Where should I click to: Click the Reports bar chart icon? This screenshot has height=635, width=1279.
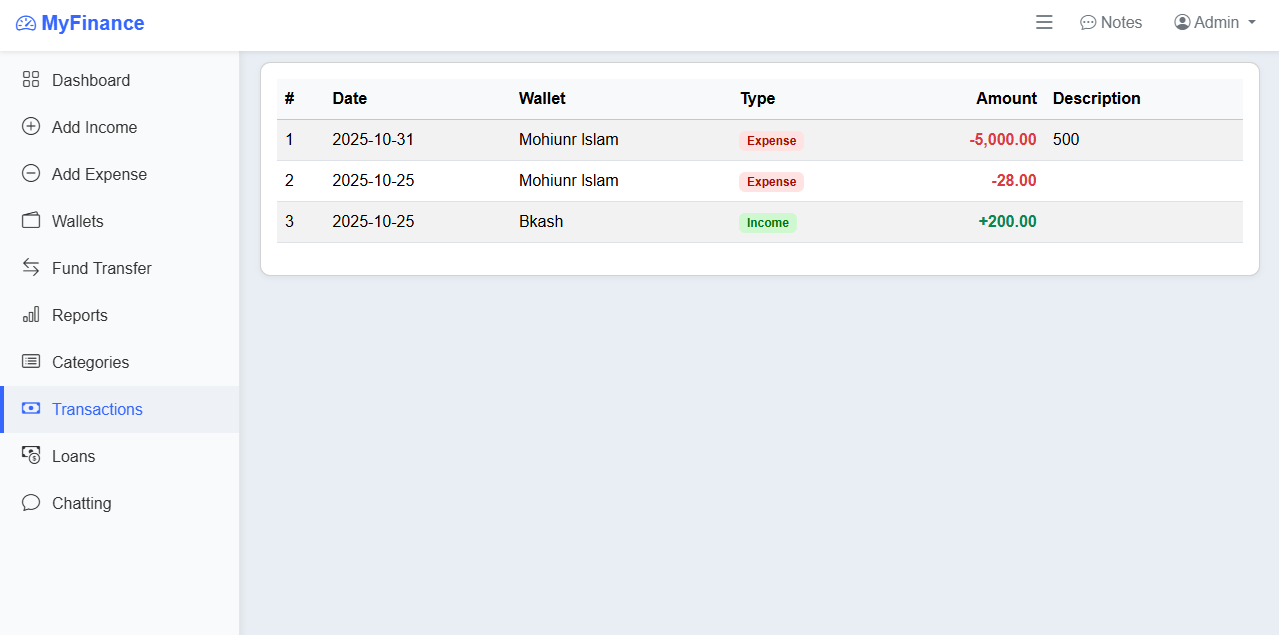31,315
